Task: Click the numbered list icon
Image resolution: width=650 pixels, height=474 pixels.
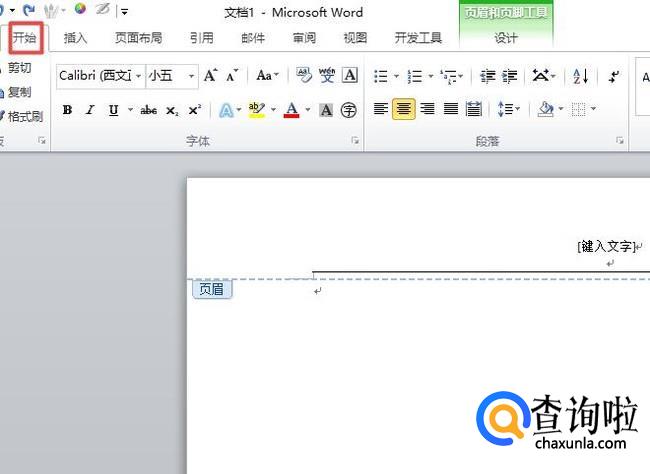Action: (x=415, y=76)
